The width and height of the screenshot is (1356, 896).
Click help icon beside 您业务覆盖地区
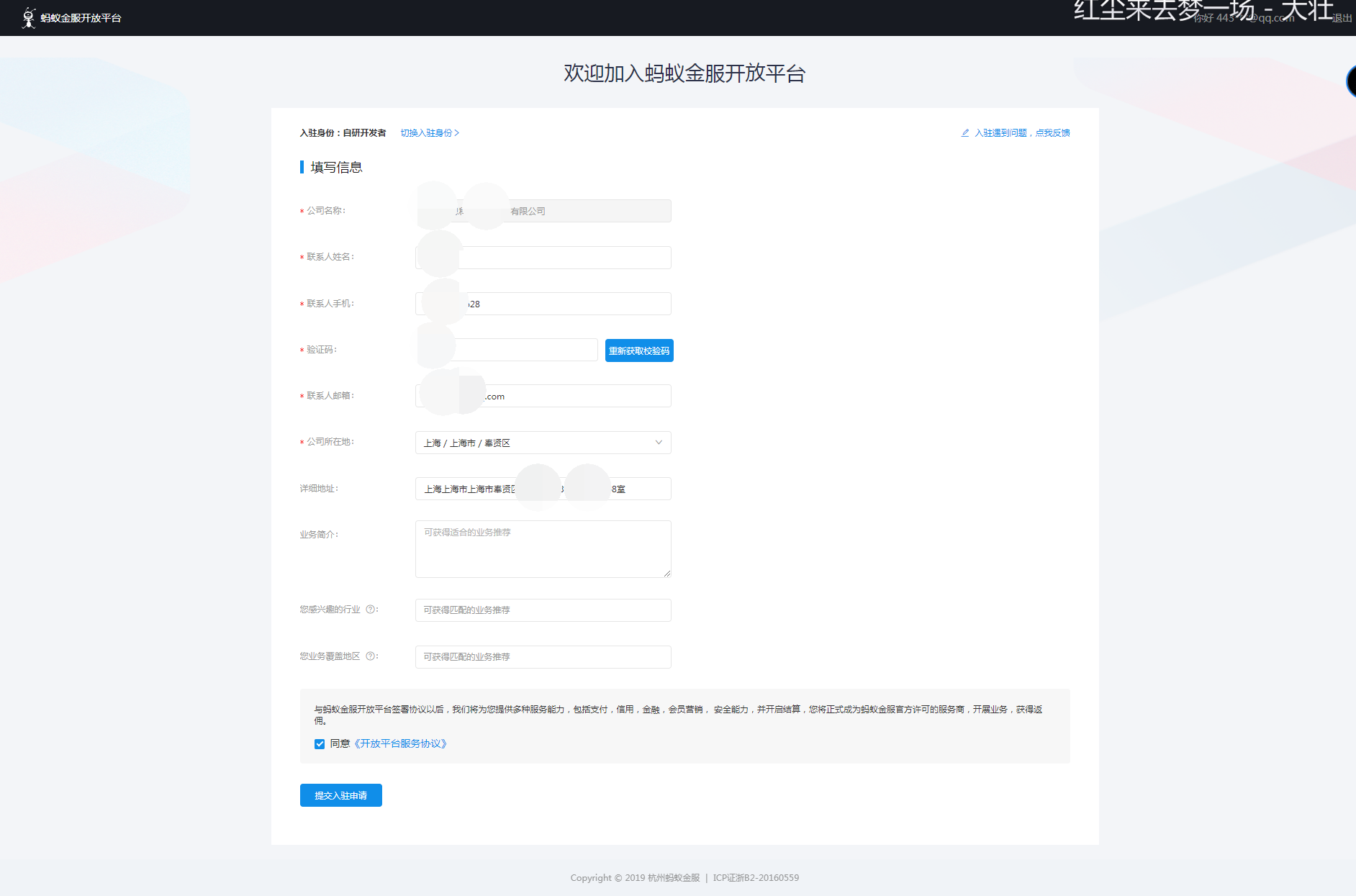coord(371,656)
